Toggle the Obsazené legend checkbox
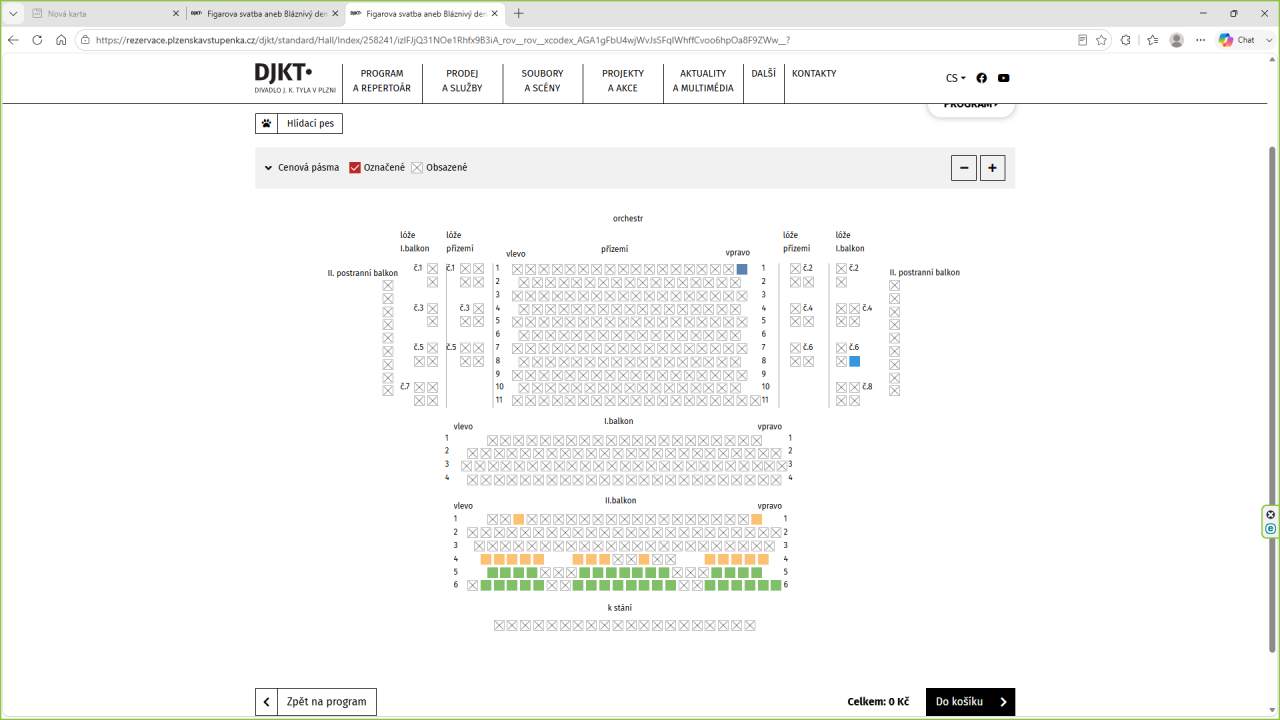This screenshot has height=720, width=1280. (417, 168)
